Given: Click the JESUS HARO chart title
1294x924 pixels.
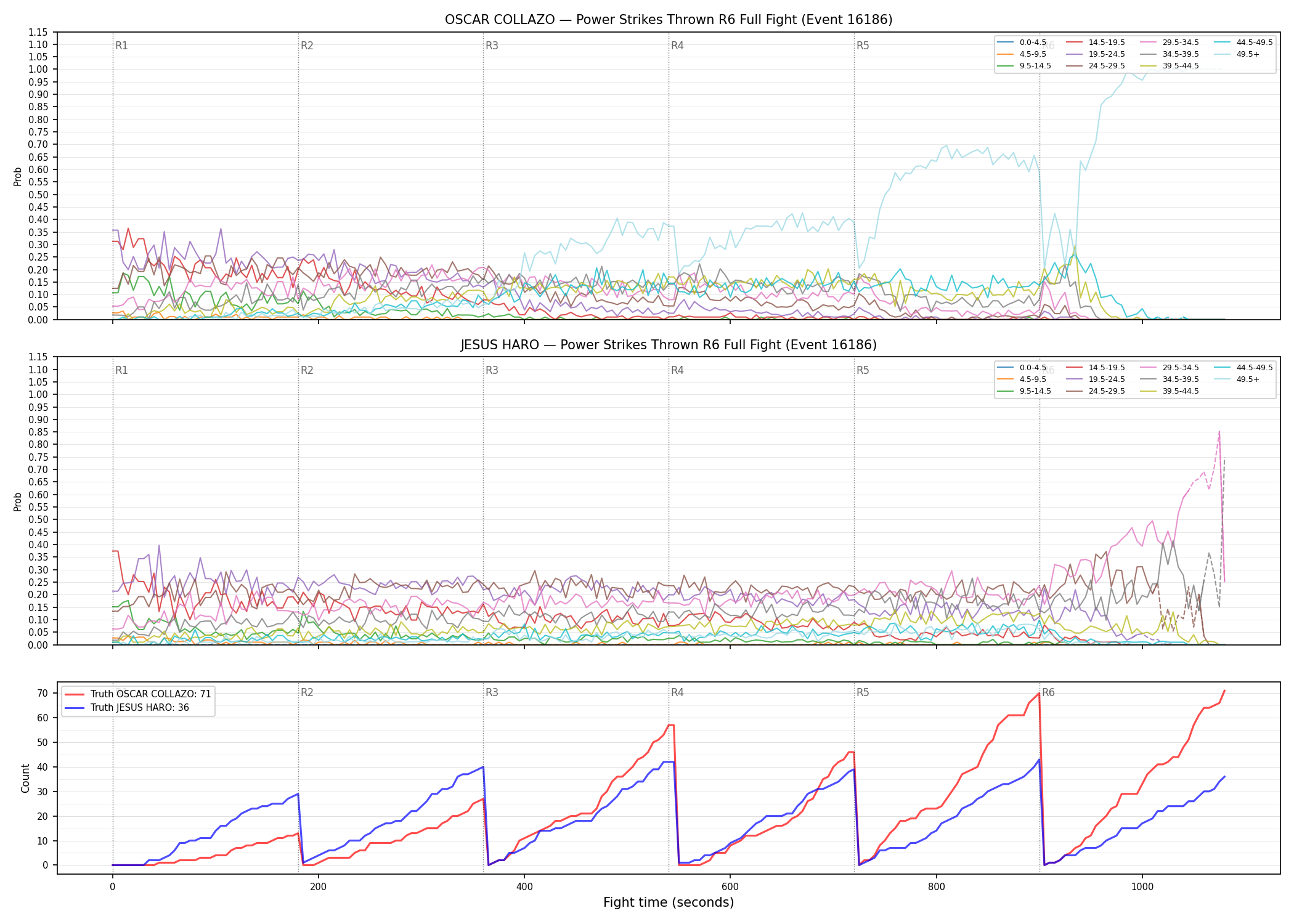Looking at the screenshot, I should point(669,345).
